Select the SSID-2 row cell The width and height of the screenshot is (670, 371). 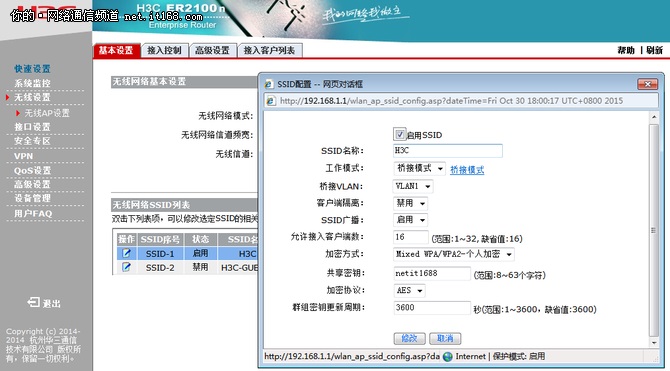pyautogui.click(x=160, y=268)
